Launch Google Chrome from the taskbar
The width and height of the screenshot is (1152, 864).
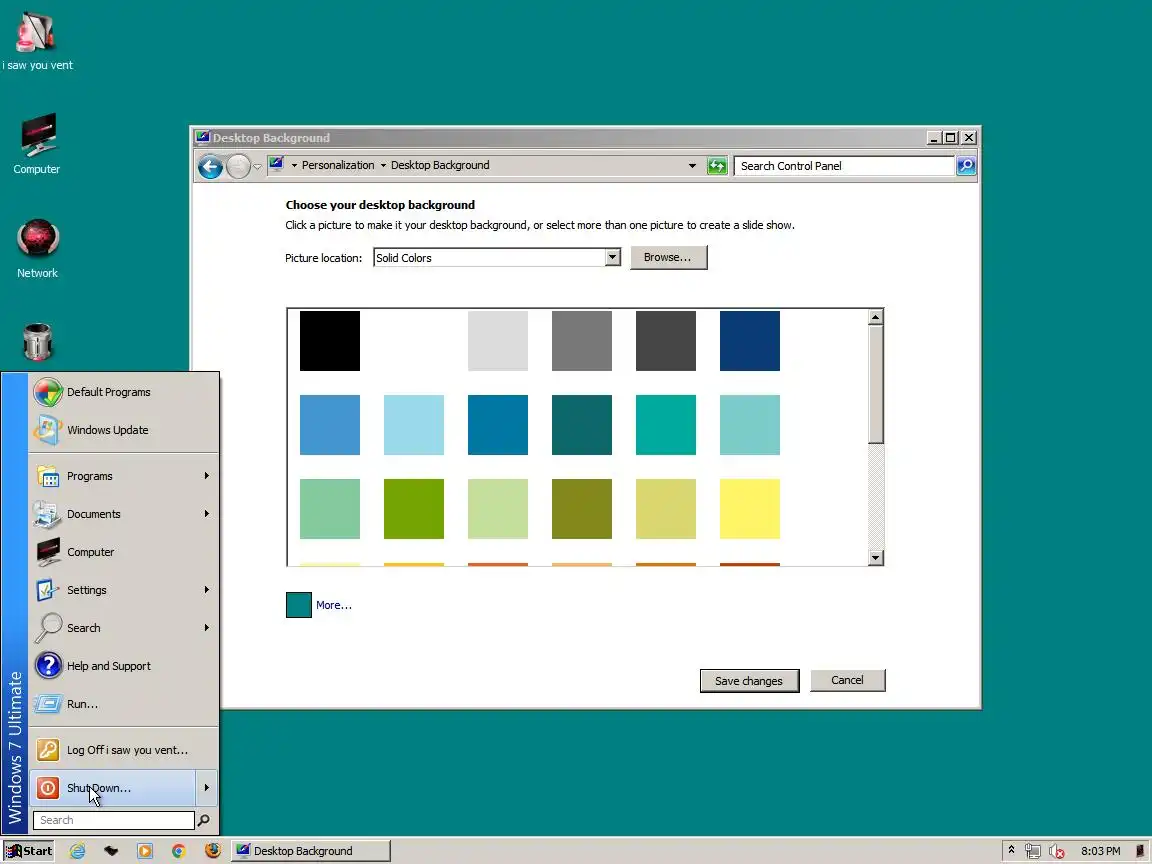[x=179, y=851]
